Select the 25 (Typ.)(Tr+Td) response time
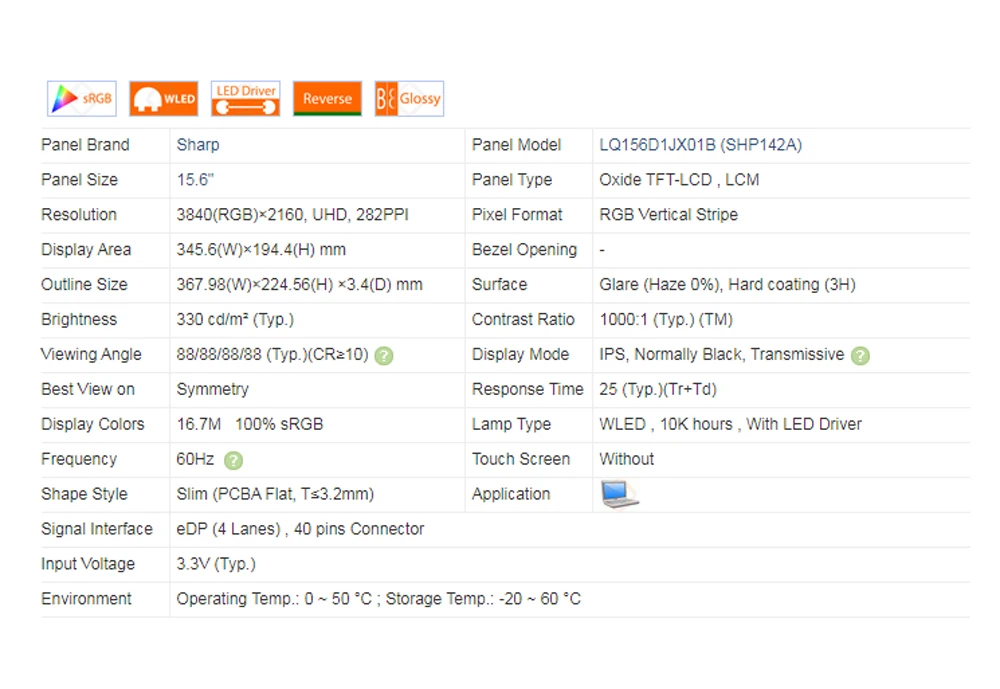 click(658, 390)
